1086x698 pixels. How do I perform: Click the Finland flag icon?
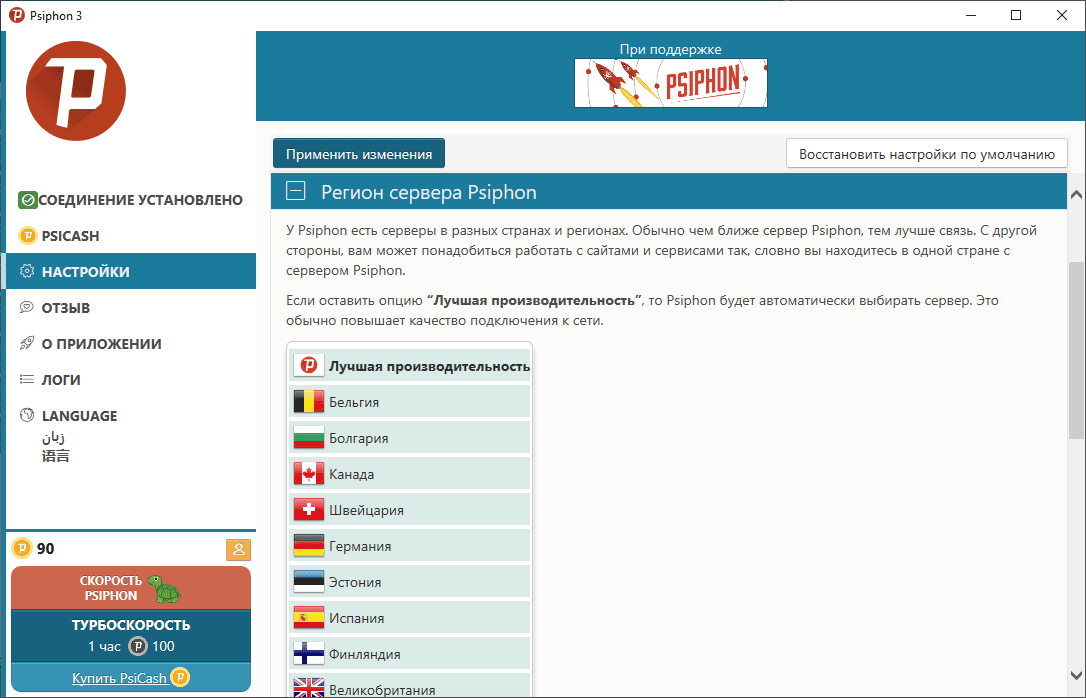point(309,654)
